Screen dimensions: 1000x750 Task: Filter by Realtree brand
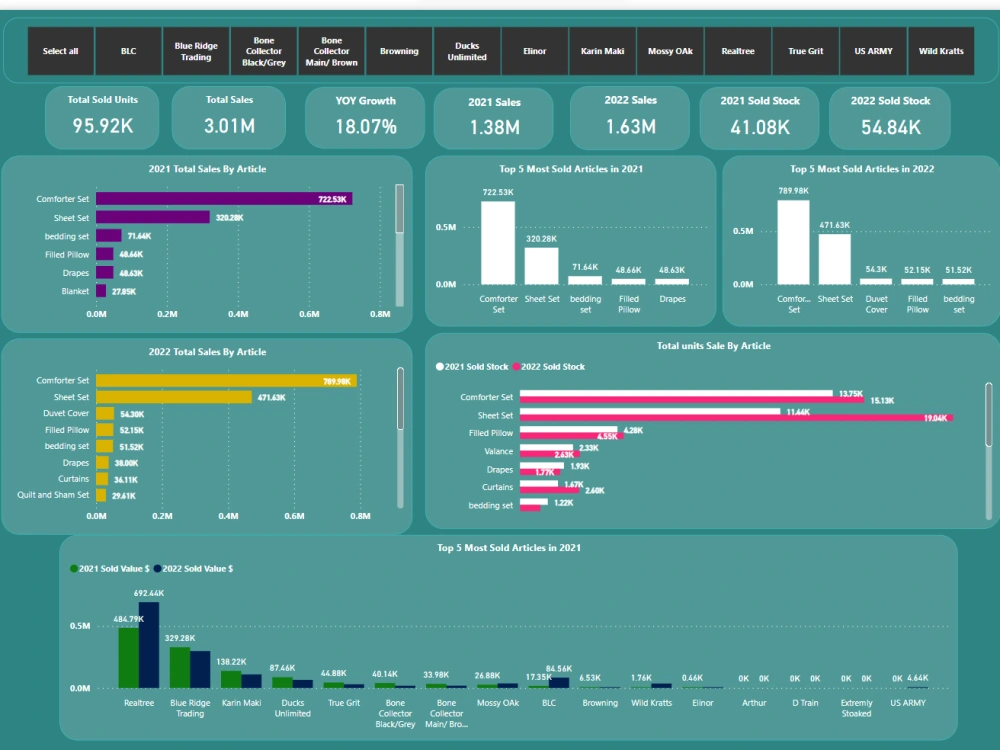tap(738, 51)
